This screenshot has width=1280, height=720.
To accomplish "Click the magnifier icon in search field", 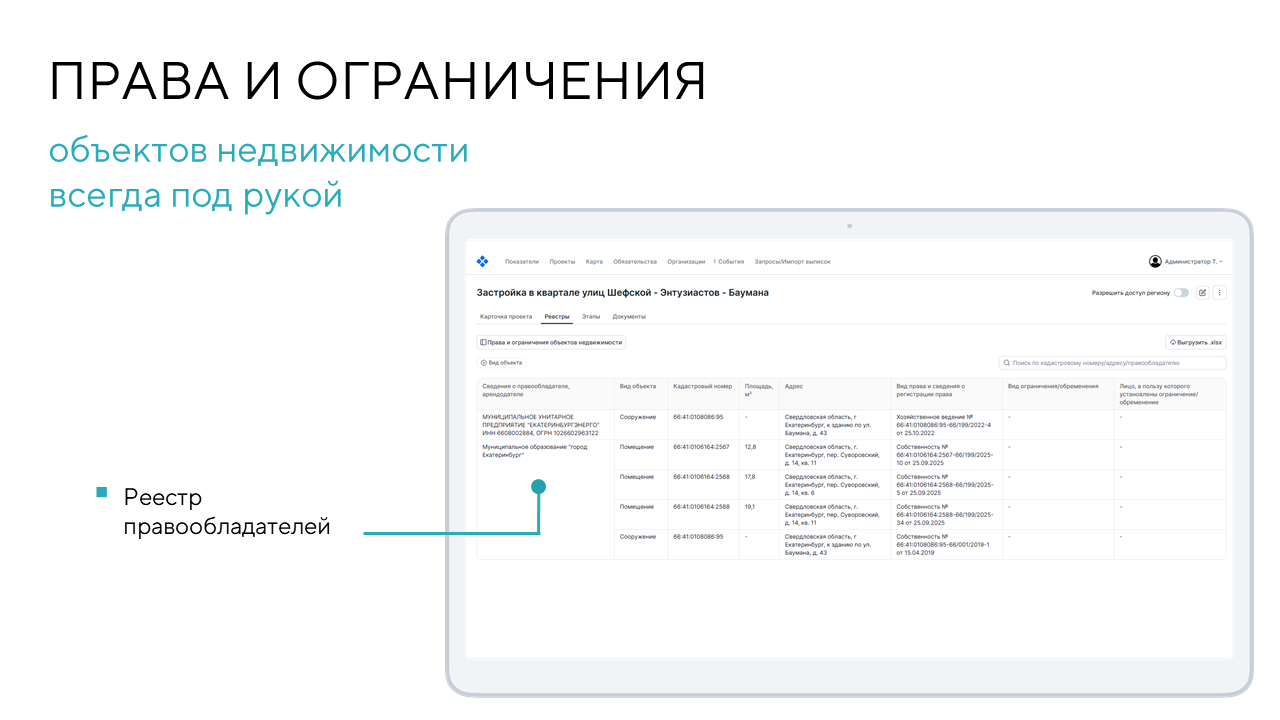I will (x=1007, y=363).
